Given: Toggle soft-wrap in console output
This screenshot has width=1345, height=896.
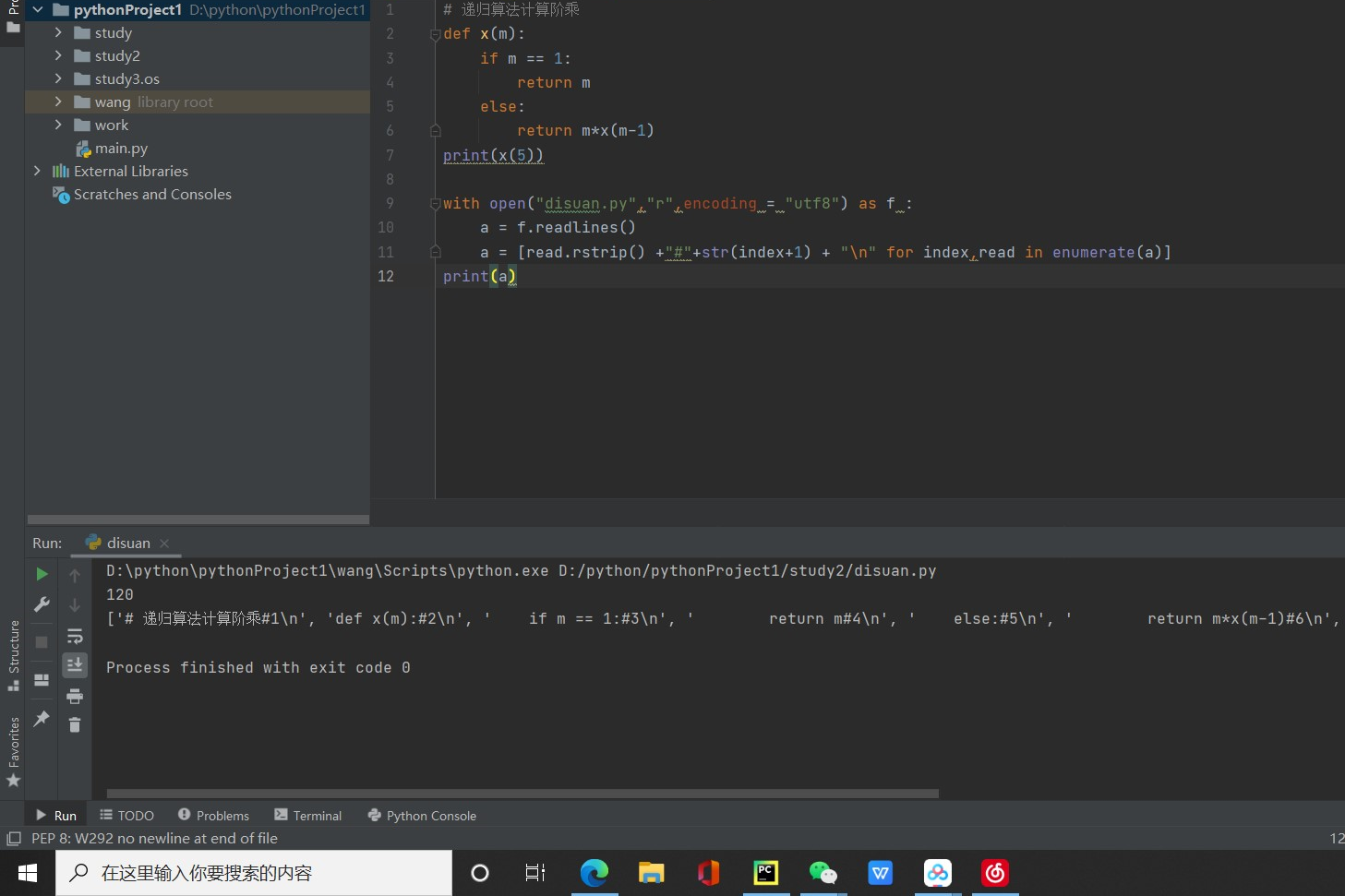Looking at the screenshot, I should [x=75, y=636].
